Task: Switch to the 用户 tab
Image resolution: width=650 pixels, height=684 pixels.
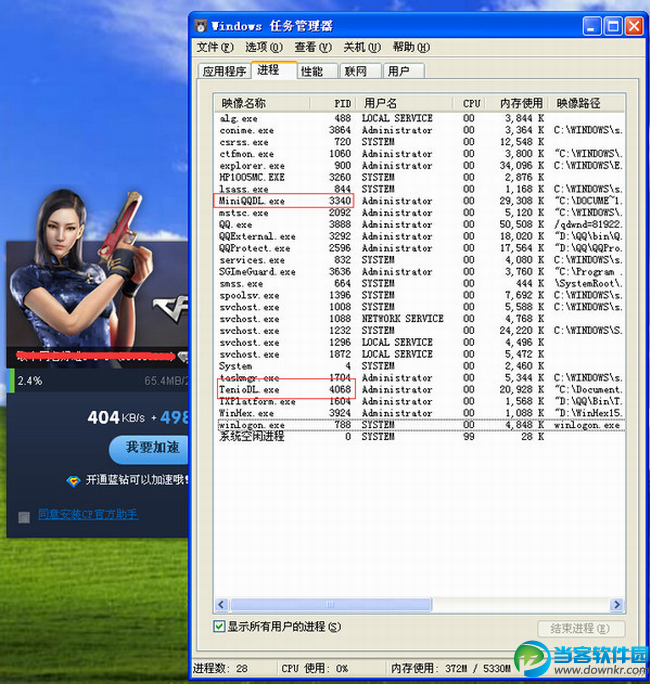Action: point(404,71)
